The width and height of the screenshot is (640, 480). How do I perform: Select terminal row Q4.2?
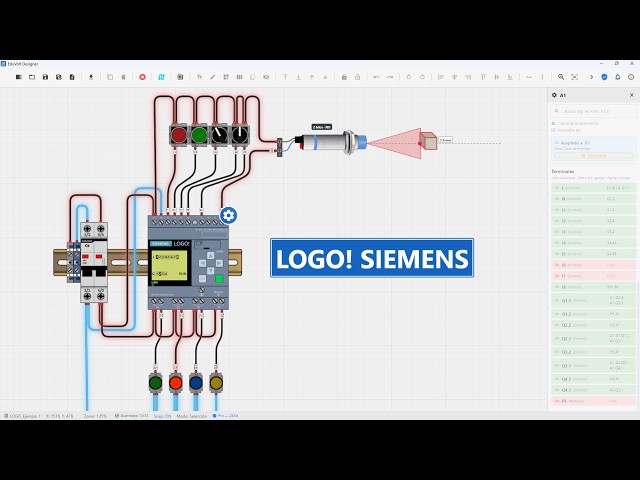593,379
